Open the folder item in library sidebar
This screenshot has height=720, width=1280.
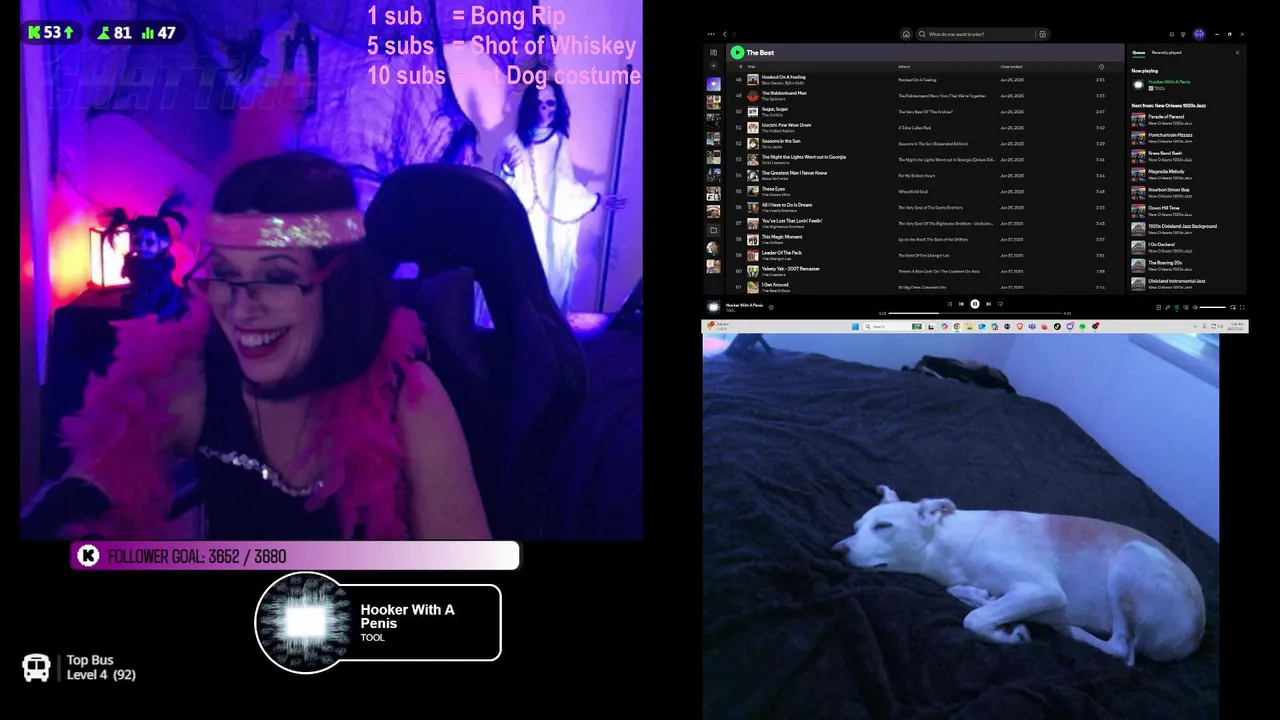click(713, 230)
